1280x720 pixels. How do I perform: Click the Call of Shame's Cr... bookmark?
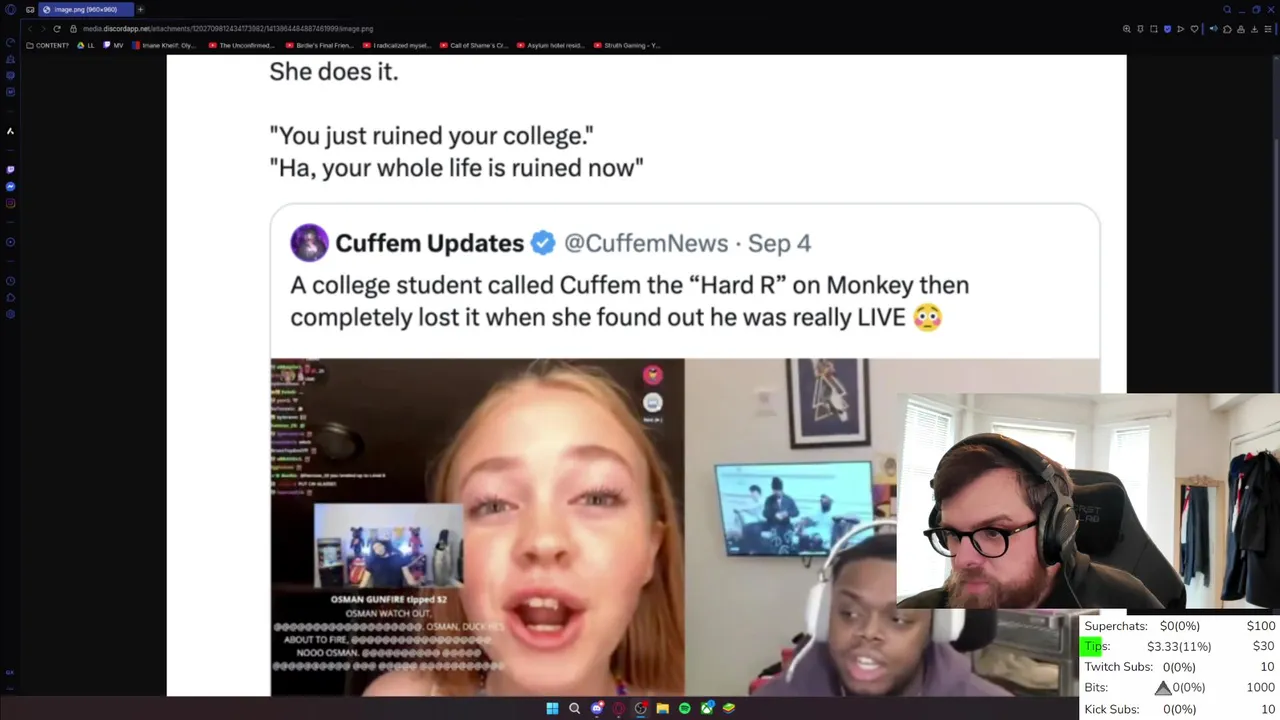(x=474, y=45)
